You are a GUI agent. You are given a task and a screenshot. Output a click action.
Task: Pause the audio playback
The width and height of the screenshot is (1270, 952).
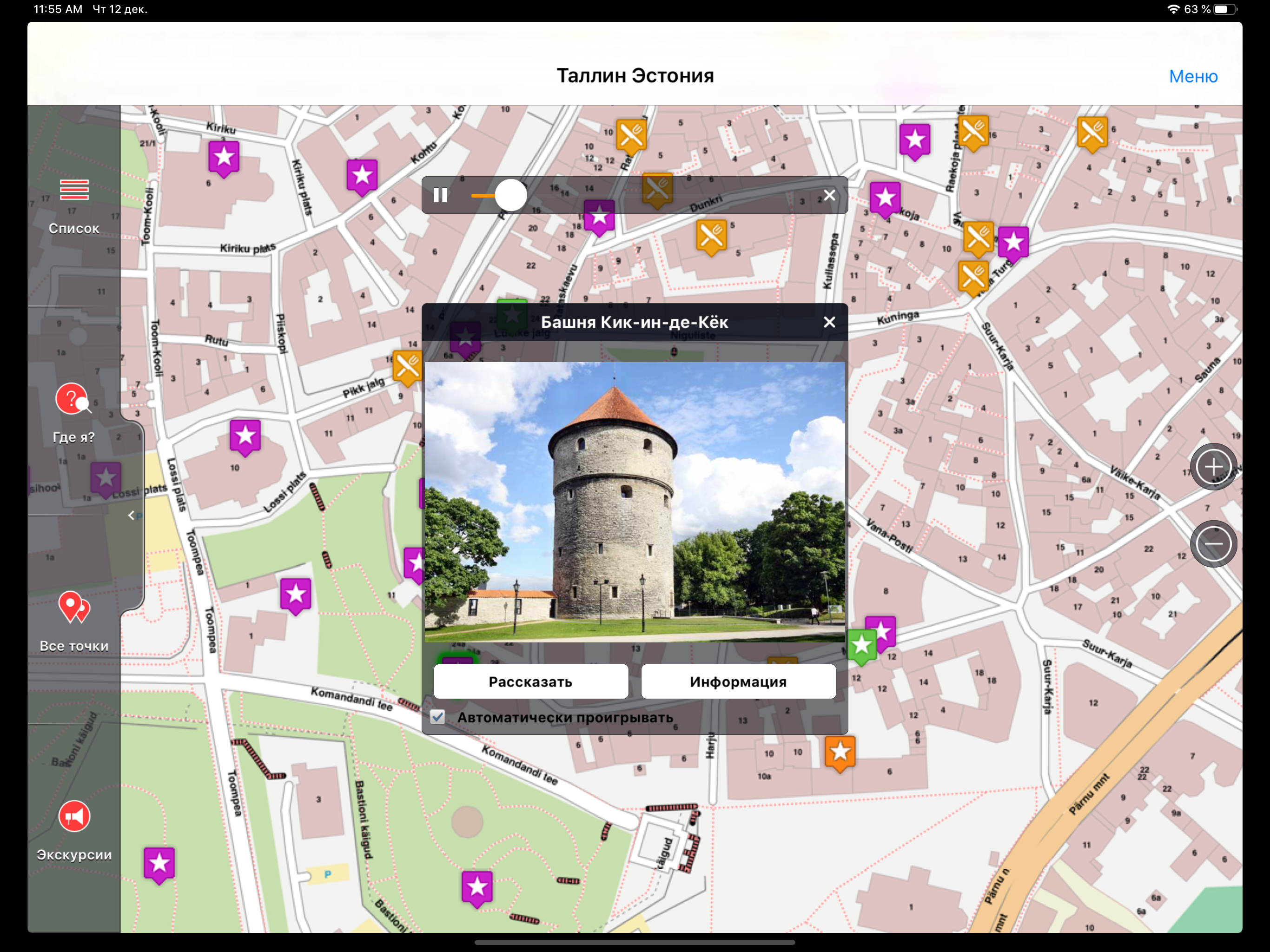pos(440,195)
